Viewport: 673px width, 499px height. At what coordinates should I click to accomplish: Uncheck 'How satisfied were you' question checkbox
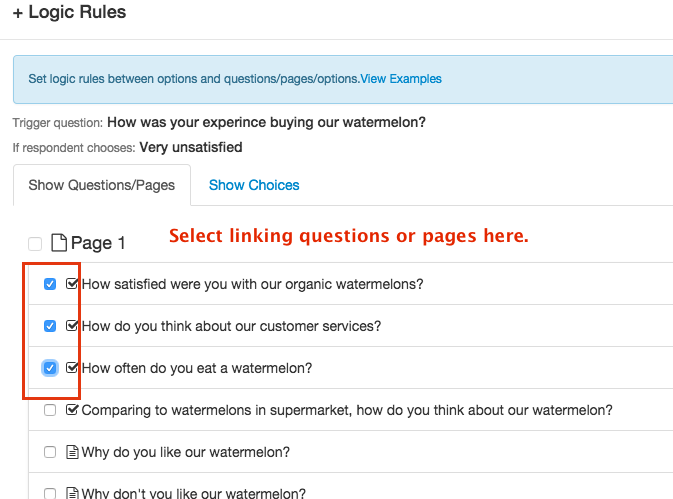(x=50, y=284)
